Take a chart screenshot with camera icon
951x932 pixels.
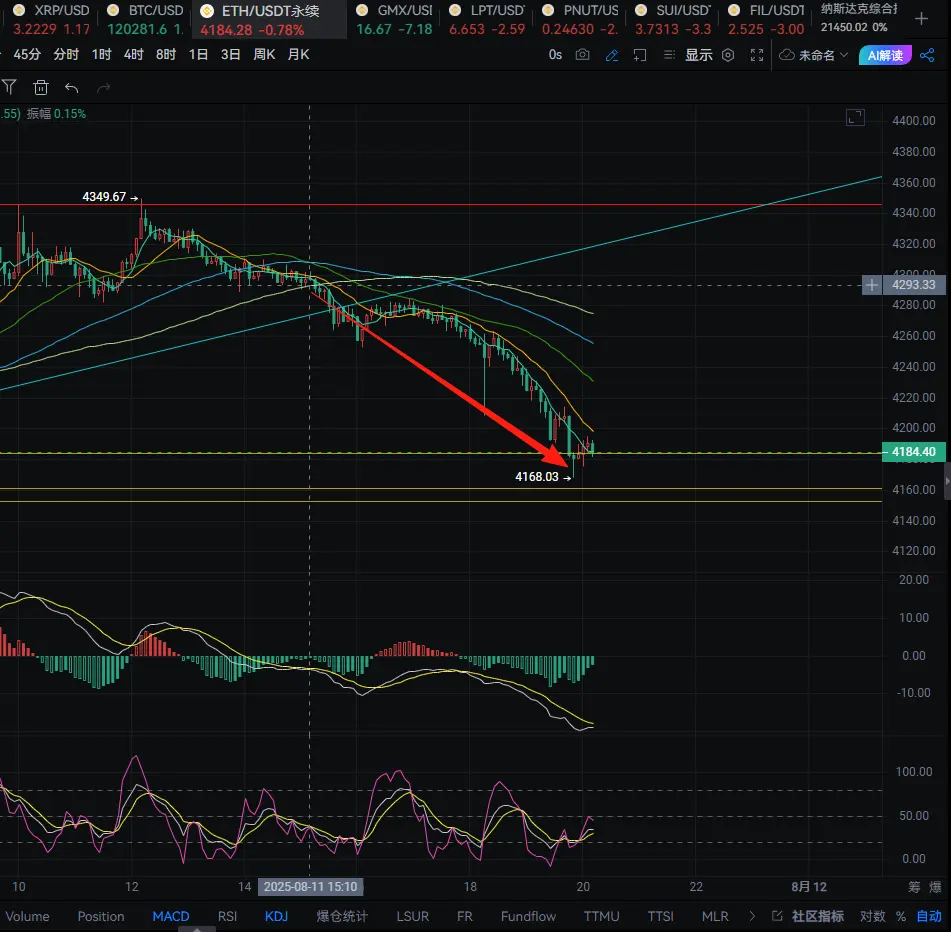(x=582, y=55)
